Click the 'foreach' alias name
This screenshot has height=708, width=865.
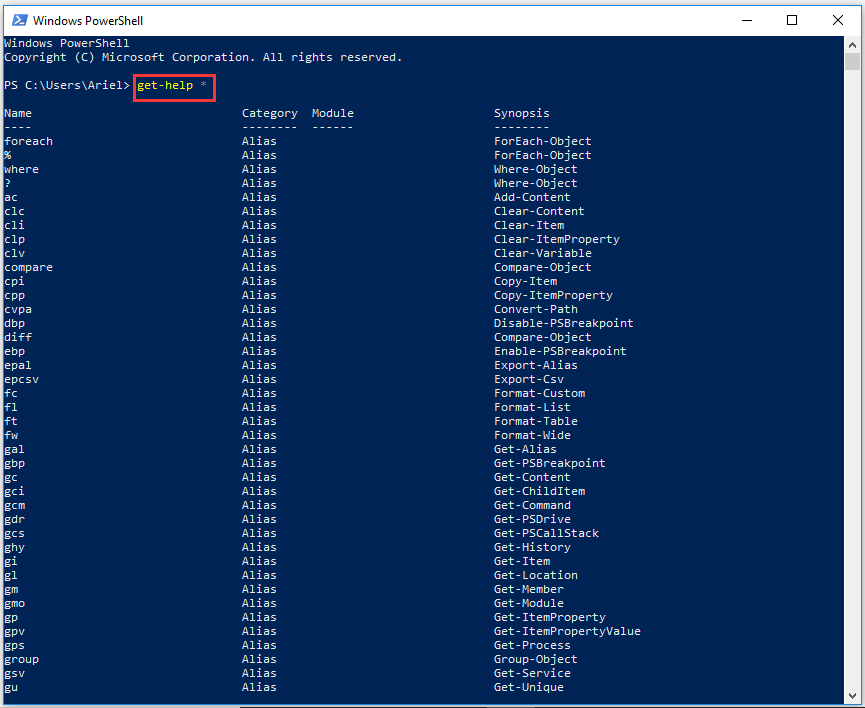[x=29, y=141]
